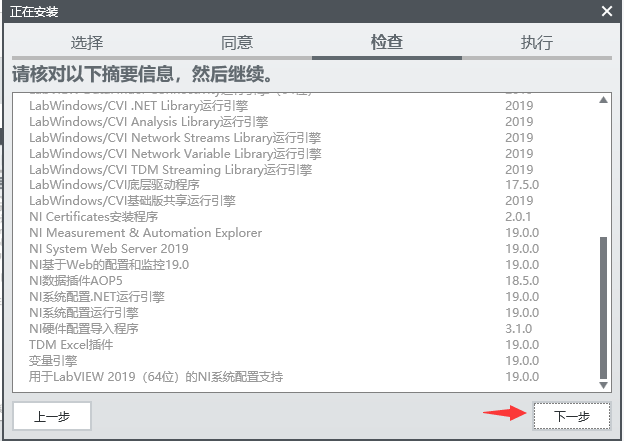Select TDM Excel插件 row
624x441 pixels.
[284, 345]
